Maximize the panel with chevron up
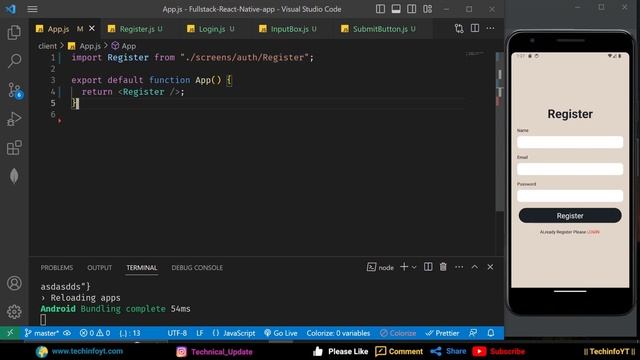The width and height of the screenshot is (640, 360). pos(475,267)
